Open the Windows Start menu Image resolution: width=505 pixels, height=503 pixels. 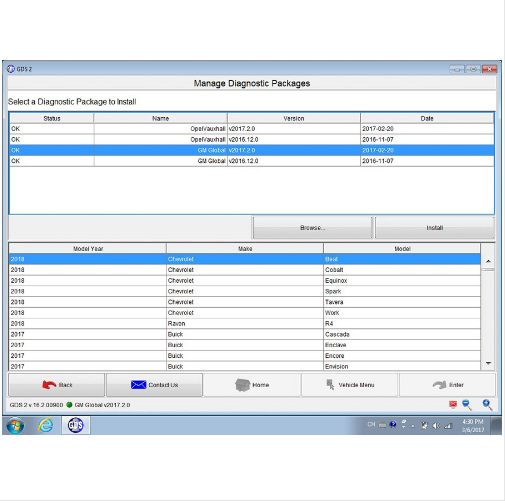[15, 425]
